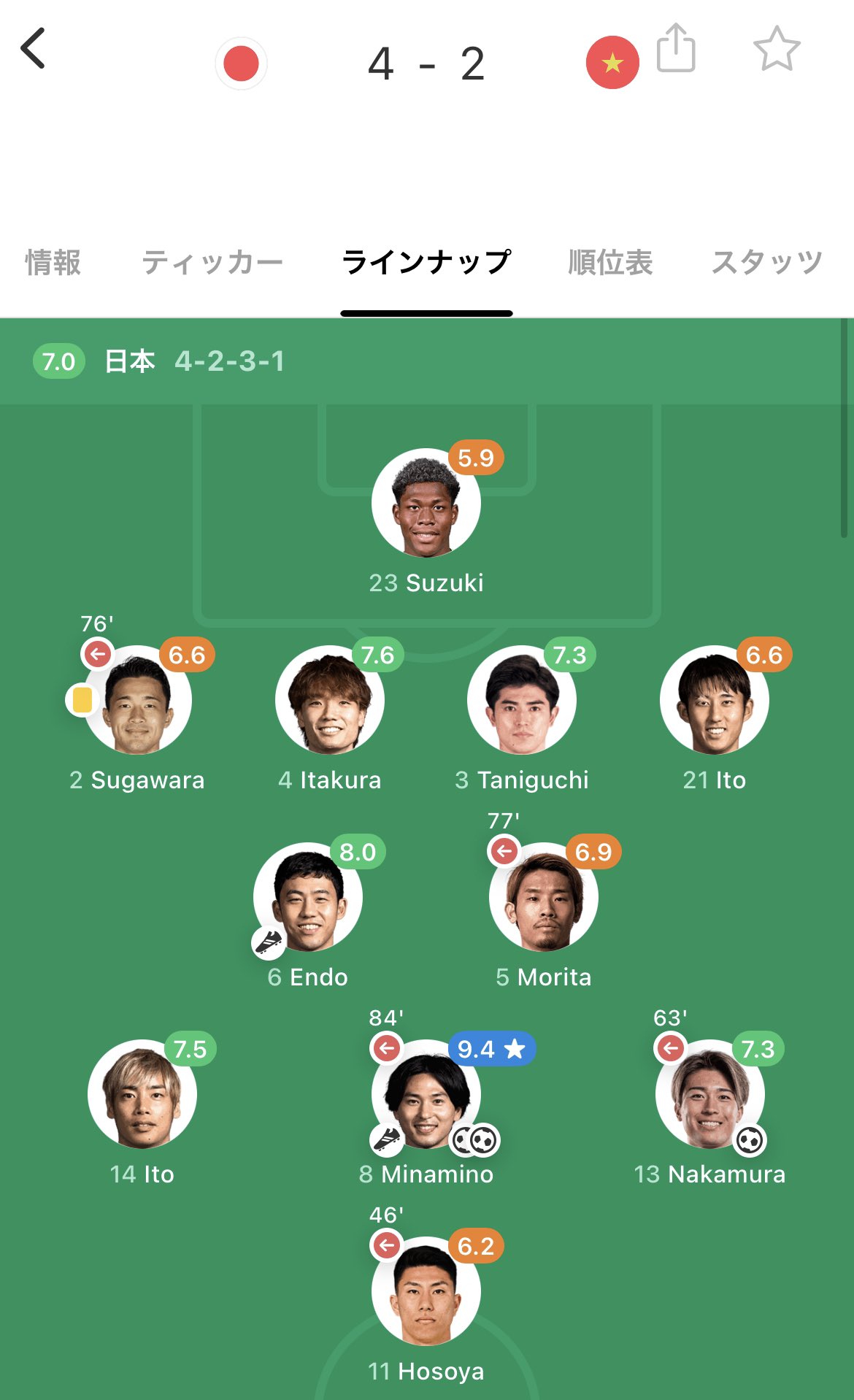Tap the Japan flag icon
Screen dimensions: 854x1400
click(242, 64)
